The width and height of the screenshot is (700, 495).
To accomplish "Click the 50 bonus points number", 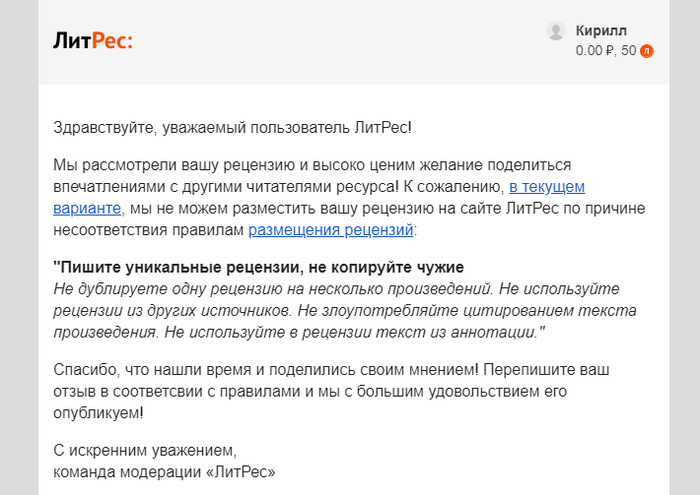I will coord(628,51).
